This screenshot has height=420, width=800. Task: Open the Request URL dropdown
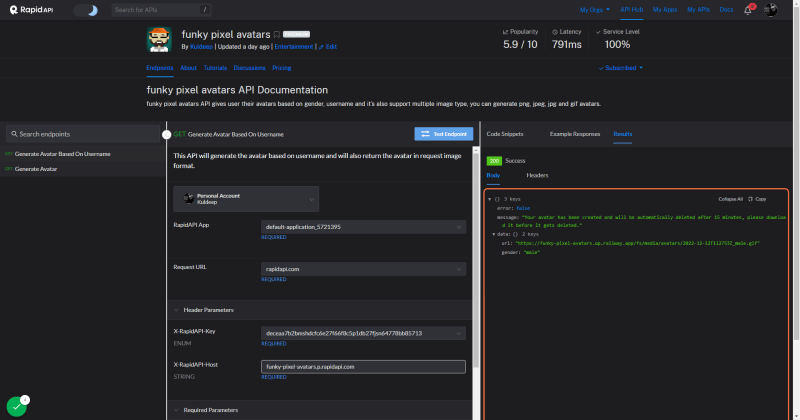click(x=363, y=269)
